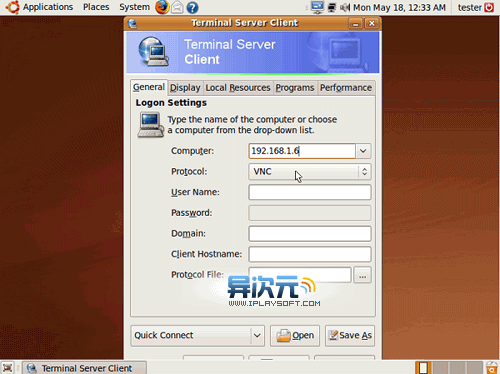Image resolution: width=500 pixels, height=374 pixels.
Task: Click the Computer address input field
Action: click(302, 151)
